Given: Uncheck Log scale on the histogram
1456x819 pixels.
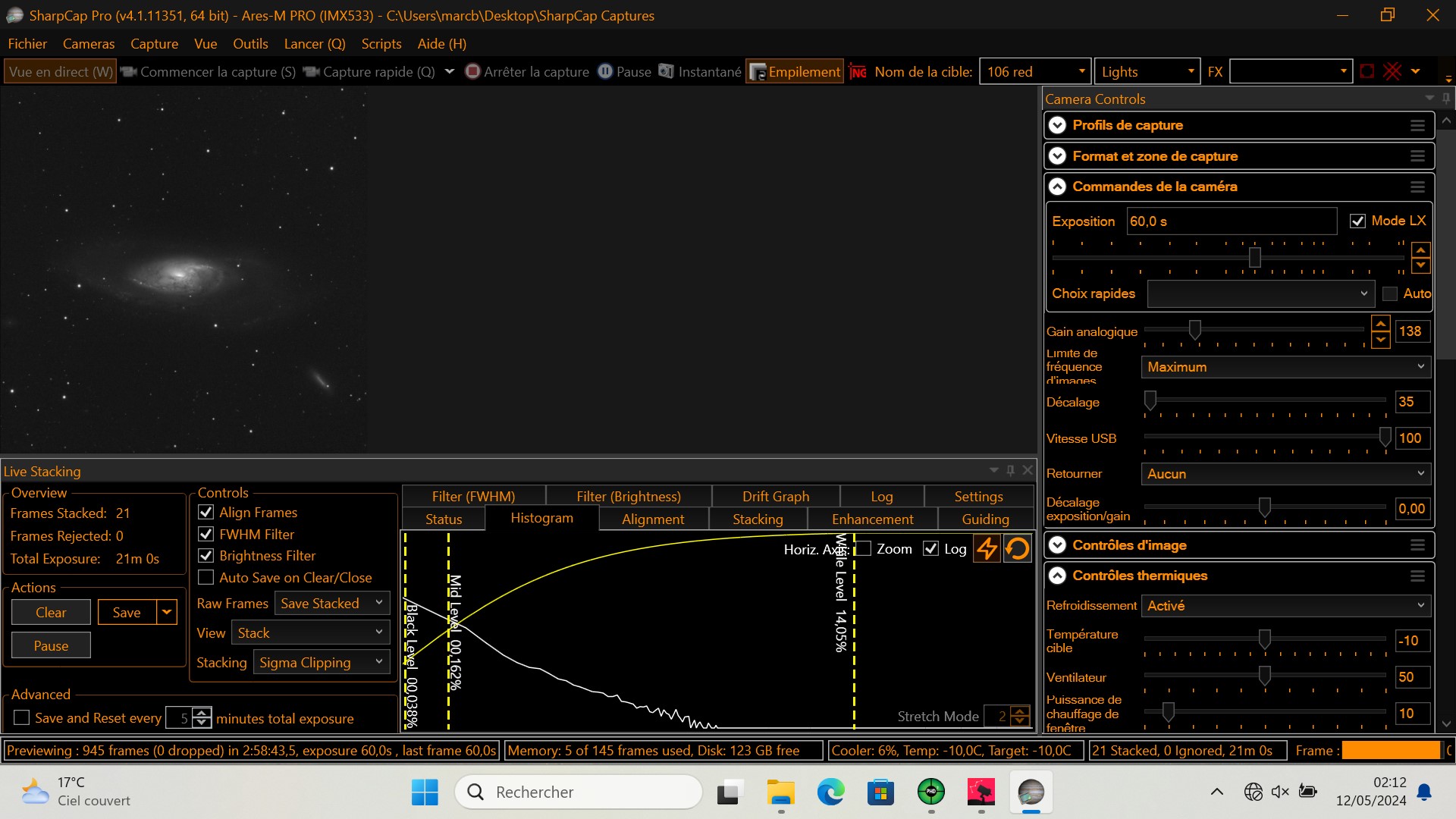Looking at the screenshot, I should pos(931,548).
